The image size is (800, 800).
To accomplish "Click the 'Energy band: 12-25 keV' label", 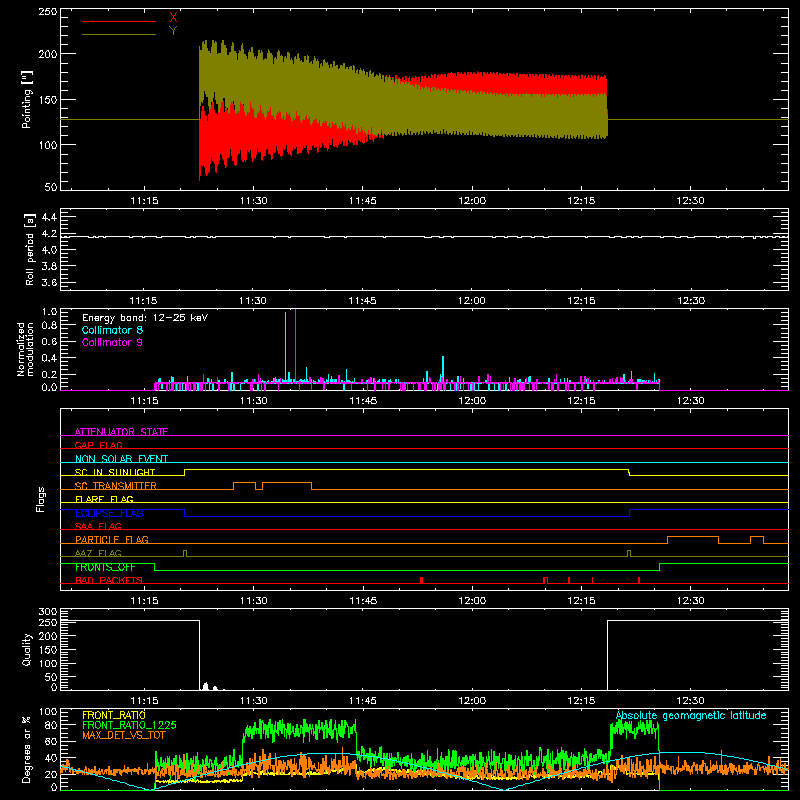I will coord(145,318).
